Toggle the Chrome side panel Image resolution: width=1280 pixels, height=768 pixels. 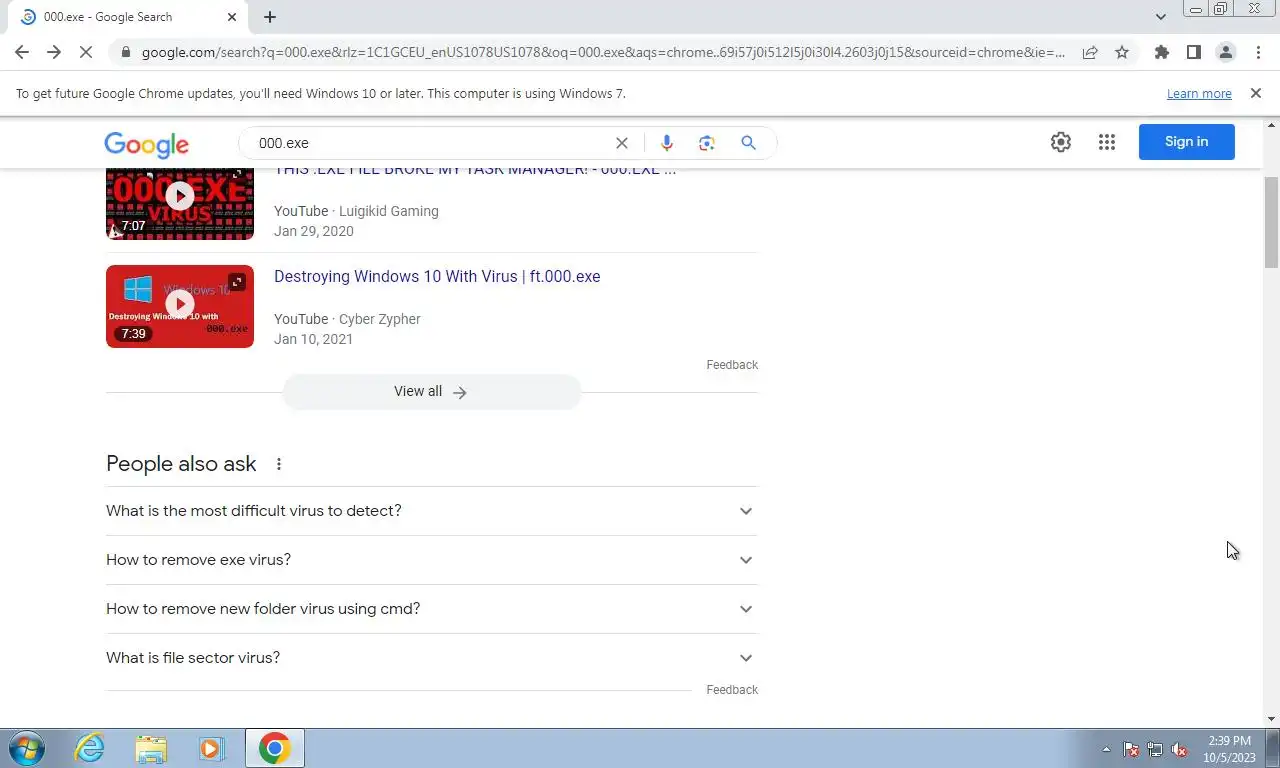pyautogui.click(x=1193, y=52)
